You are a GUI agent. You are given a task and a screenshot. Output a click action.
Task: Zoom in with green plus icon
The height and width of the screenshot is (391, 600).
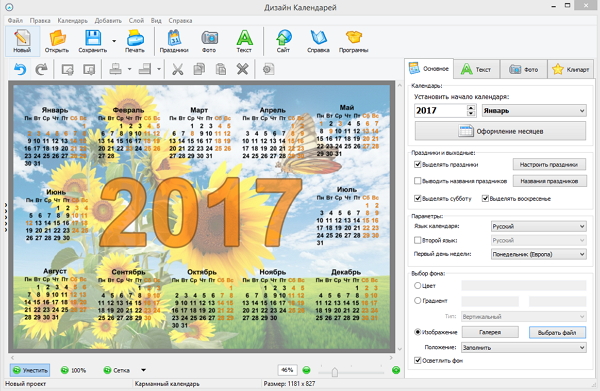[x=396, y=370]
